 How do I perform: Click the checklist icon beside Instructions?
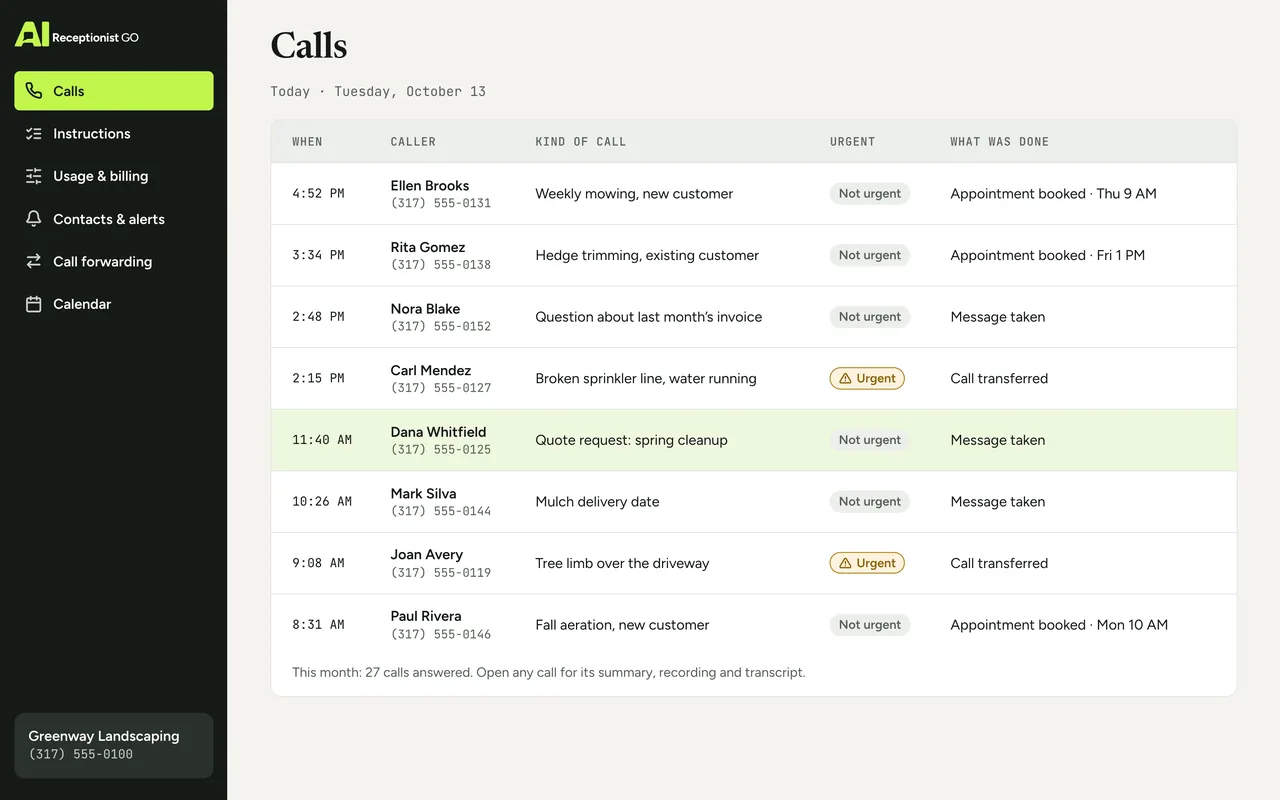pyautogui.click(x=34, y=134)
